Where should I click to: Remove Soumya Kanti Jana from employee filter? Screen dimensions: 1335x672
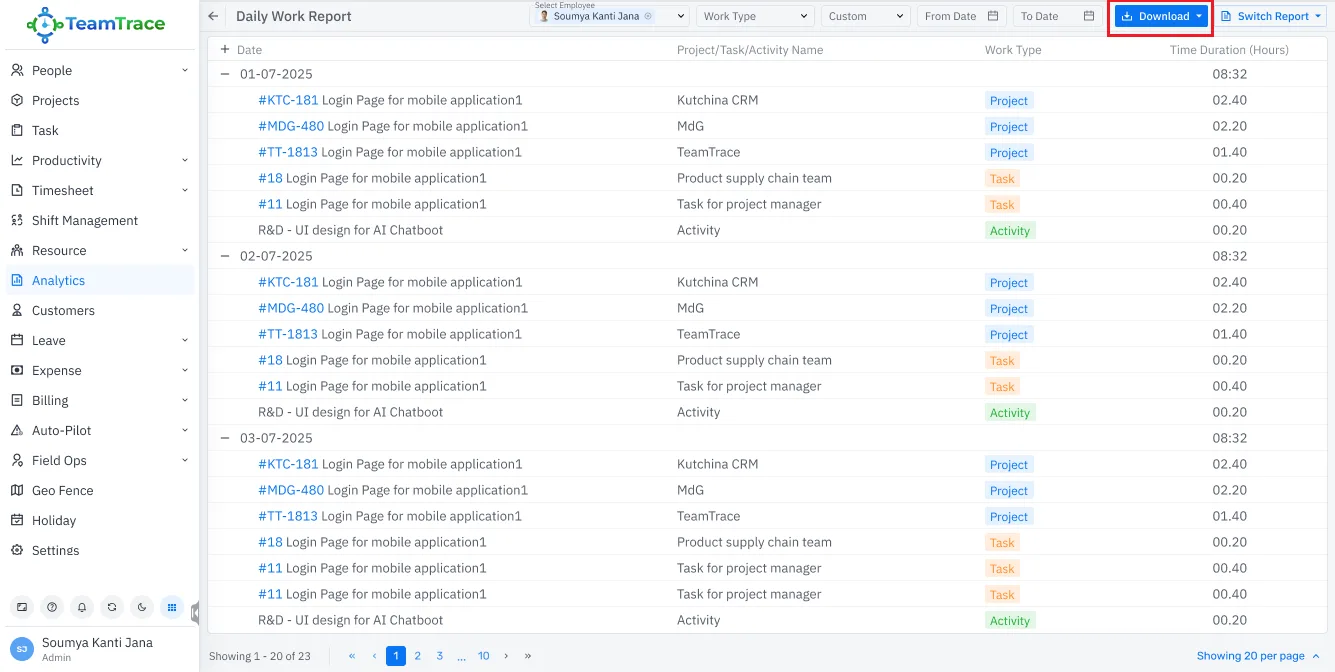(x=648, y=17)
